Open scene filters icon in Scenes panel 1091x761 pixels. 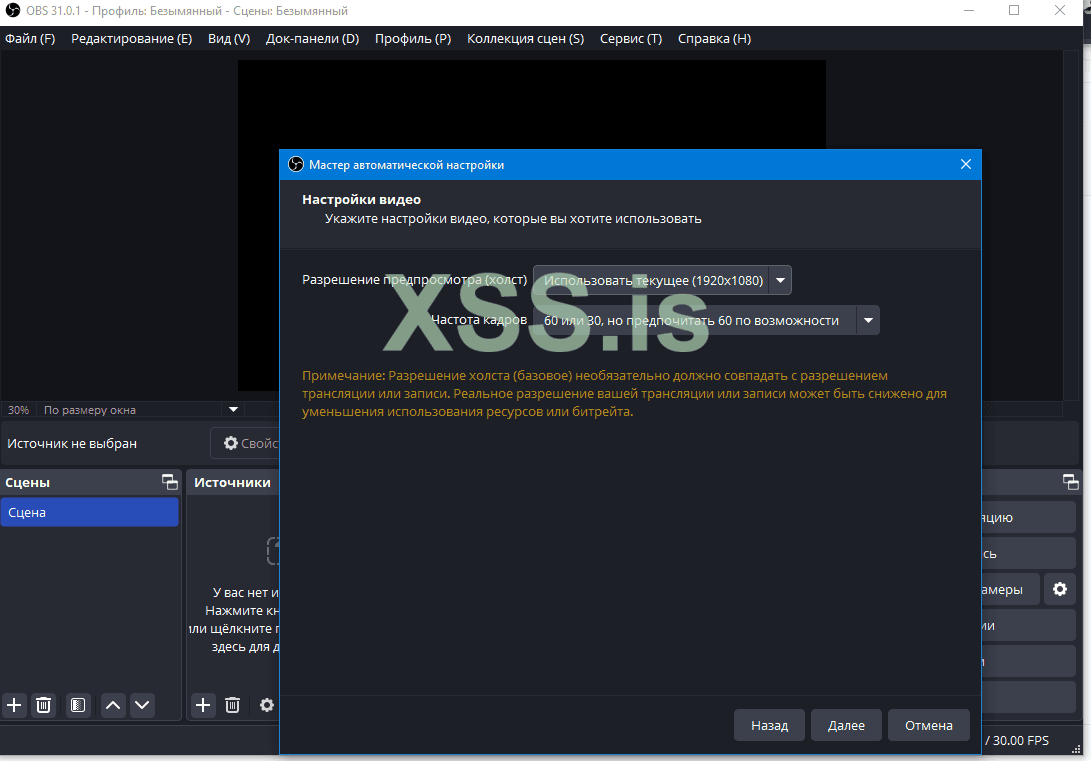click(78, 705)
